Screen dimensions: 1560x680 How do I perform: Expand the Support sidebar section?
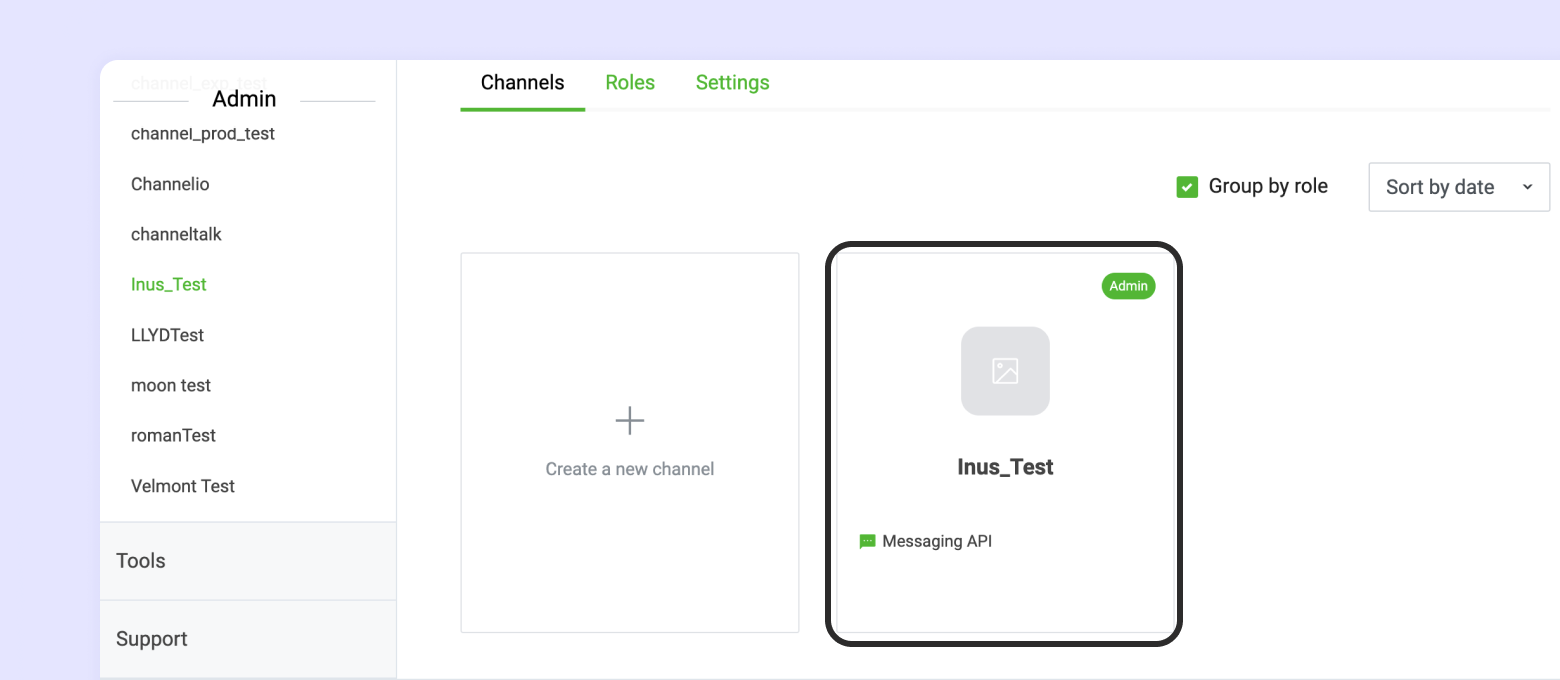(152, 639)
